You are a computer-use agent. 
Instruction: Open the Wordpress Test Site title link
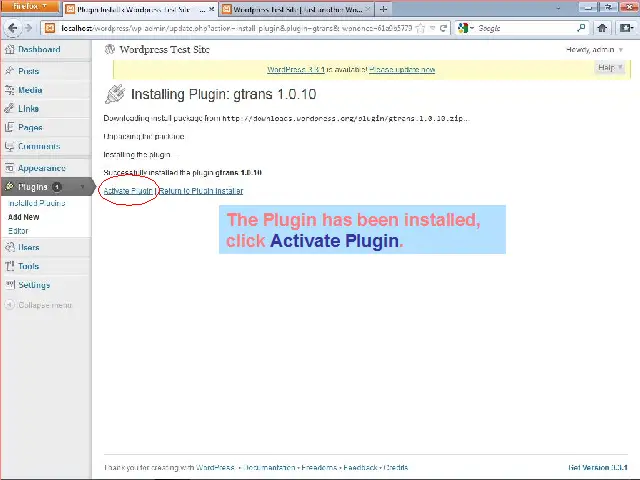[x=164, y=49]
